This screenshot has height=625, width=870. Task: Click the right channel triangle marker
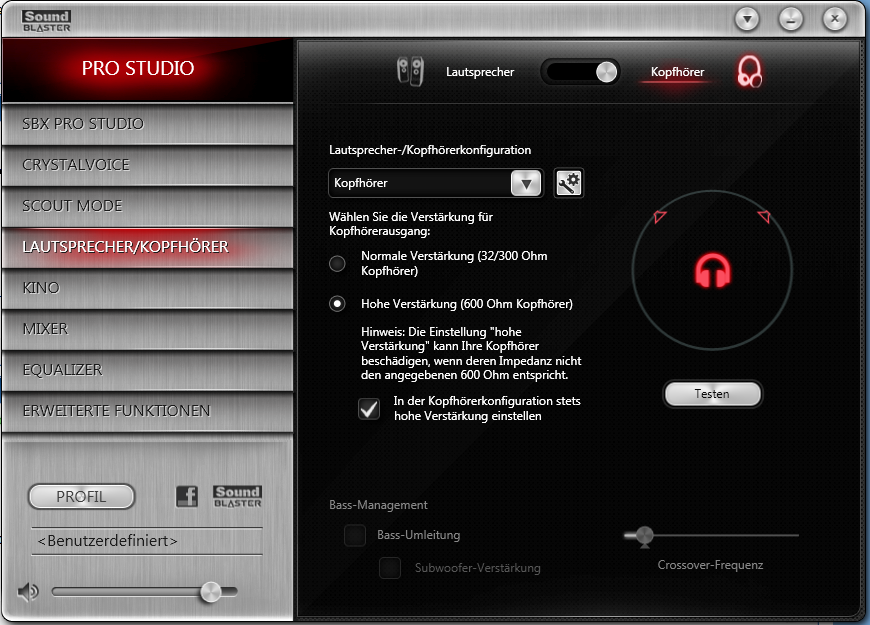764,216
